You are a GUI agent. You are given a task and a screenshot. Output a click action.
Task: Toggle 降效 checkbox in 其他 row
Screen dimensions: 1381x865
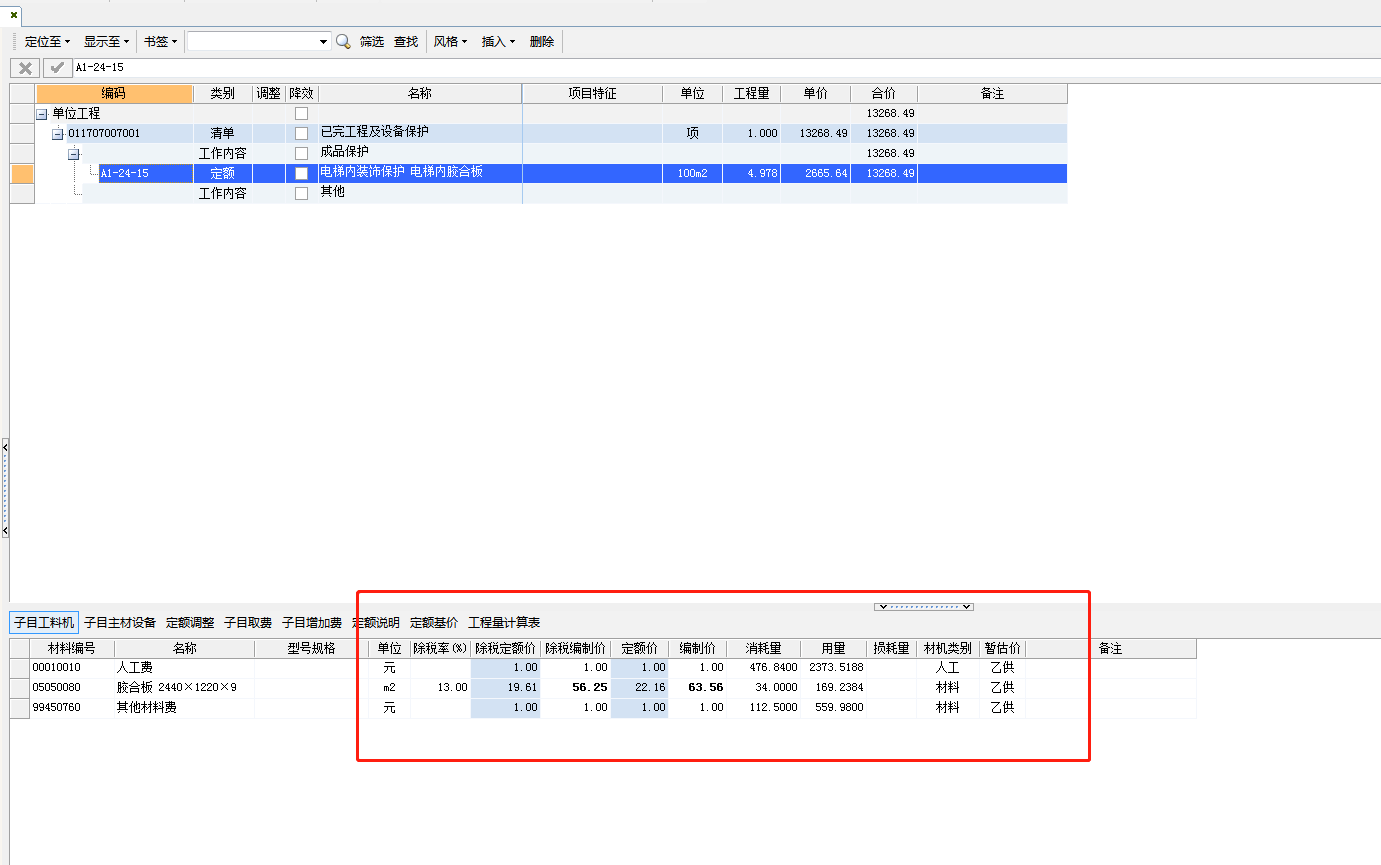coord(301,194)
